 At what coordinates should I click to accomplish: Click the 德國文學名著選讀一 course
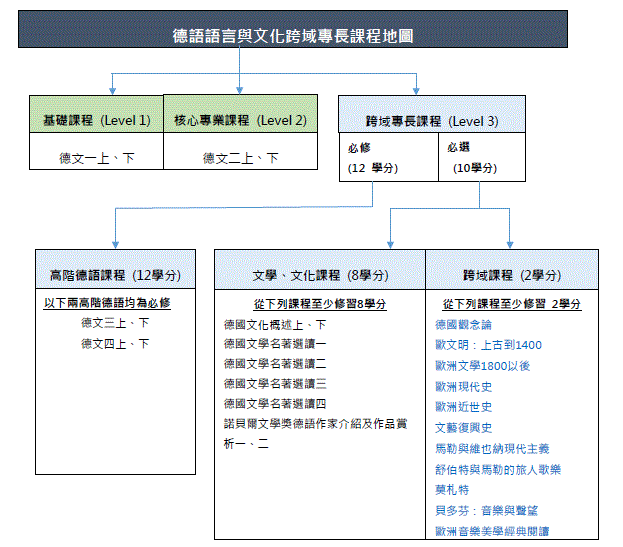(275, 344)
